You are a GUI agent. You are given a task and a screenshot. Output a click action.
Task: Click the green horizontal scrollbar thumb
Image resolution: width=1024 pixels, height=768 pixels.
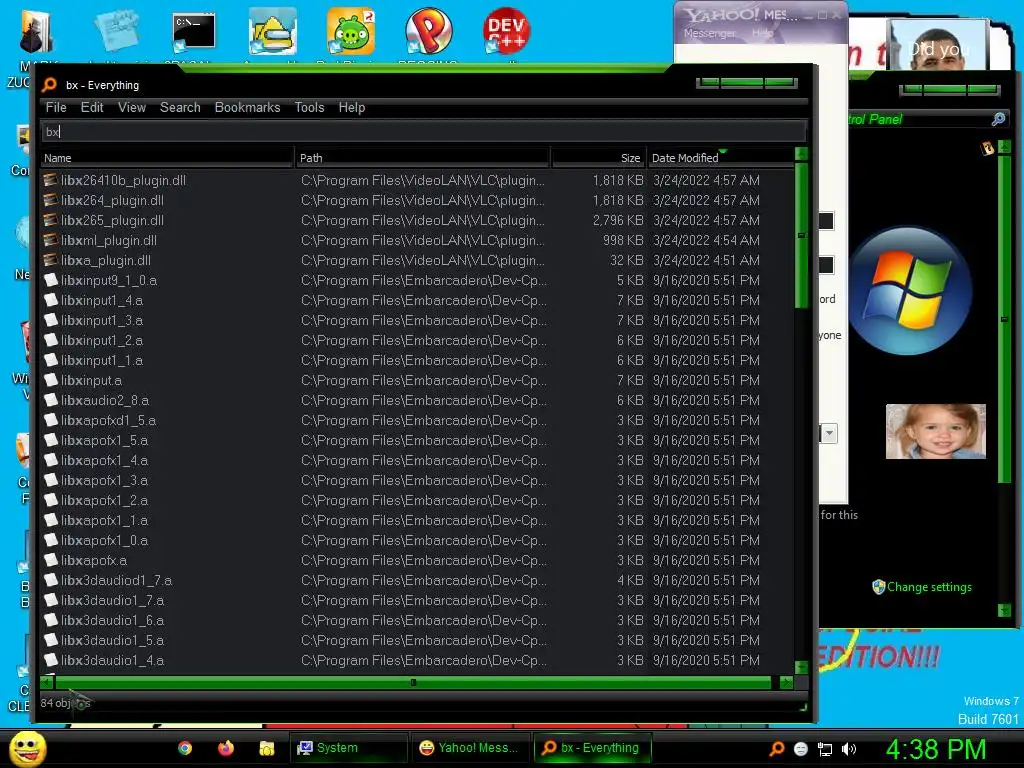pos(413,683)
